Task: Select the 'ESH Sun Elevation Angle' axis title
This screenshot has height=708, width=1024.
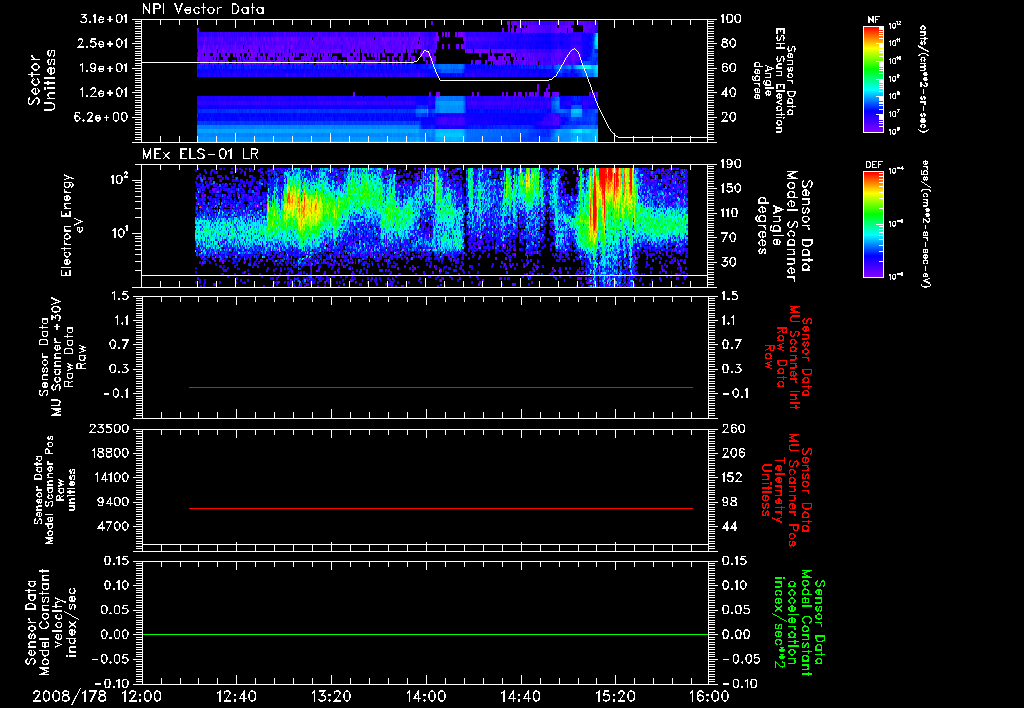Action: click(773, 80)
